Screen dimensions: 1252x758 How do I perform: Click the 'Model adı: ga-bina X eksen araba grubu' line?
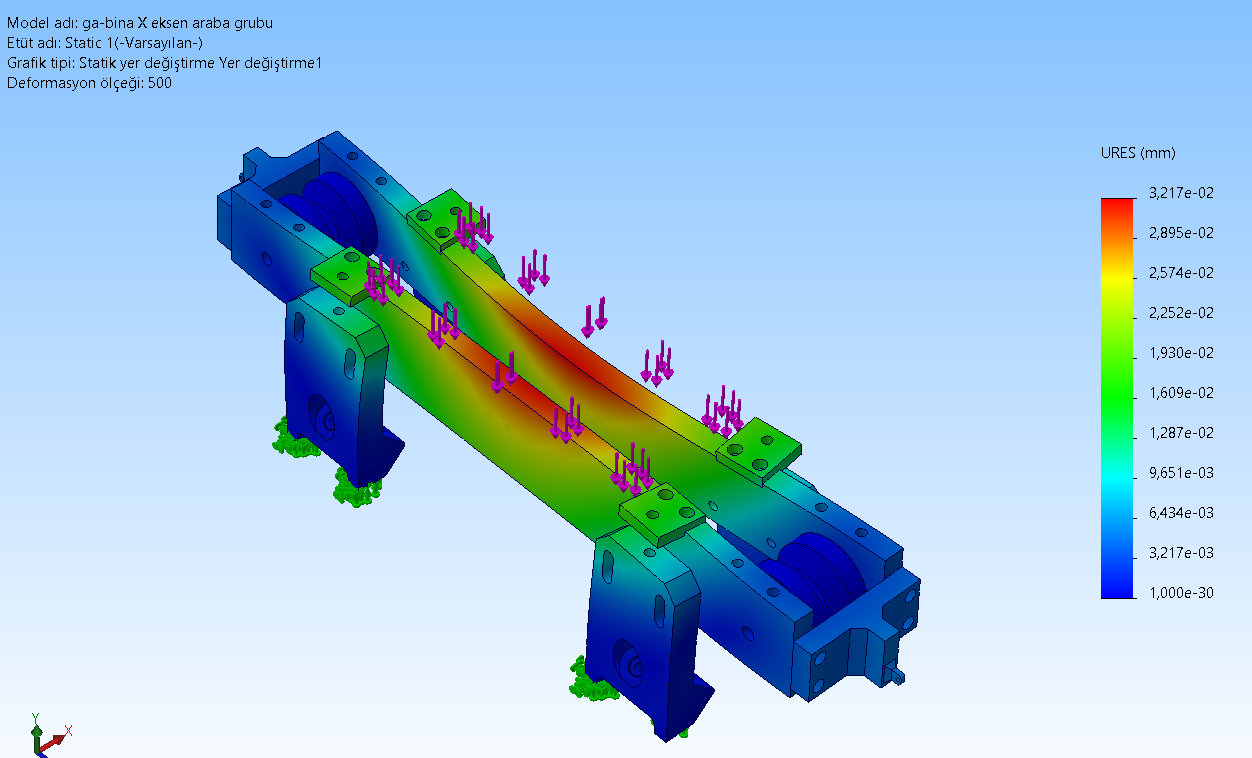tap(140, 23)
